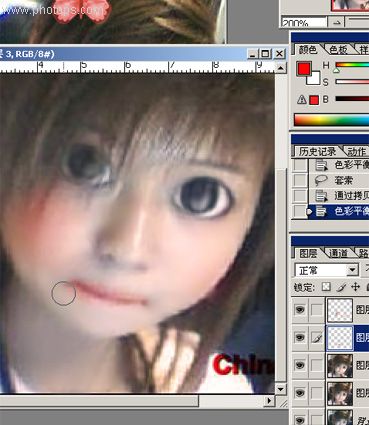Screen dimensions: 369x425
Task: Open the blend mode dropdown showing 正常
Action: click(x=327, y=270)
